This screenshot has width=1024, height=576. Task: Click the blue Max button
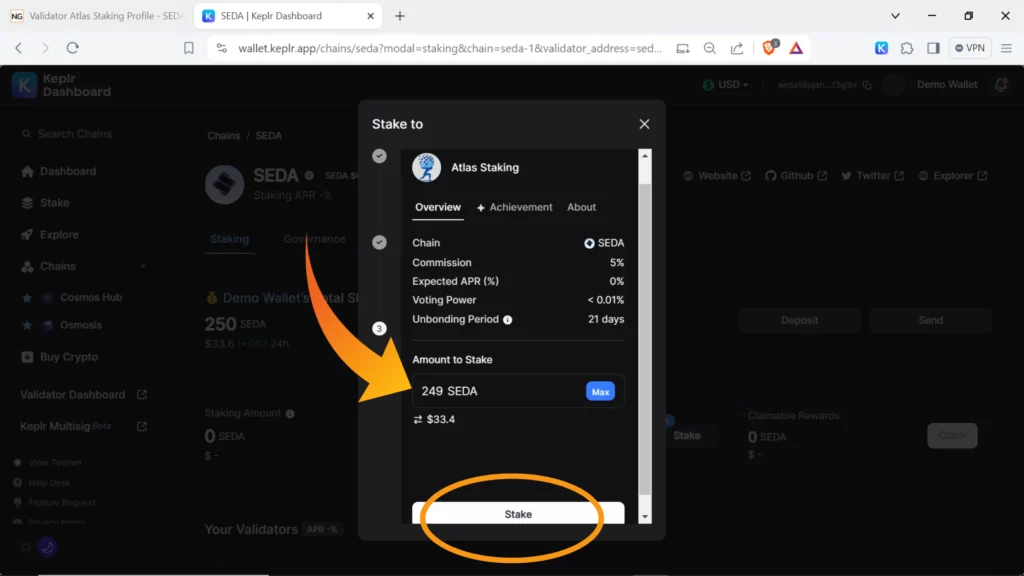pos(600,392)
